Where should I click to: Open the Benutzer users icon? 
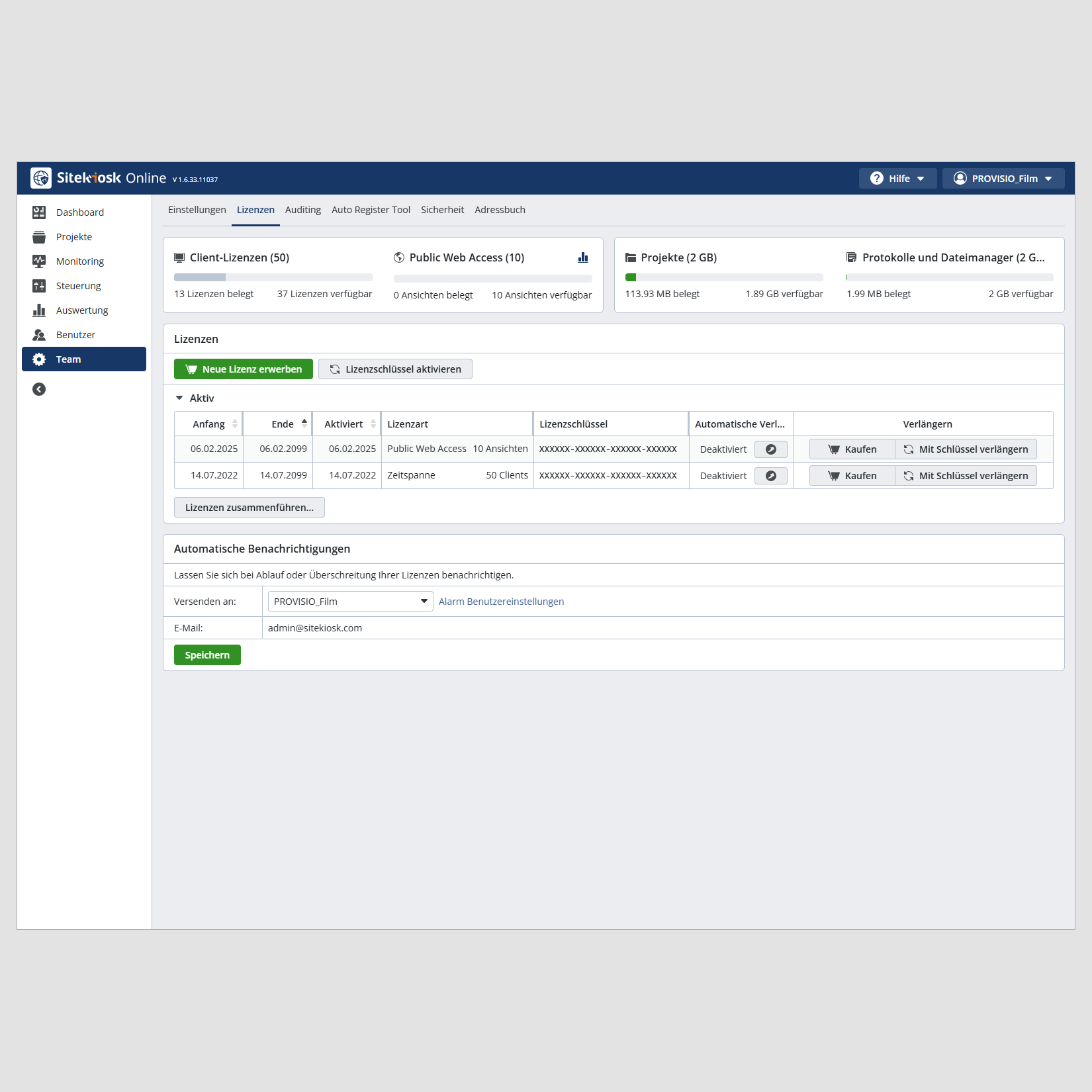pos(39,335)
